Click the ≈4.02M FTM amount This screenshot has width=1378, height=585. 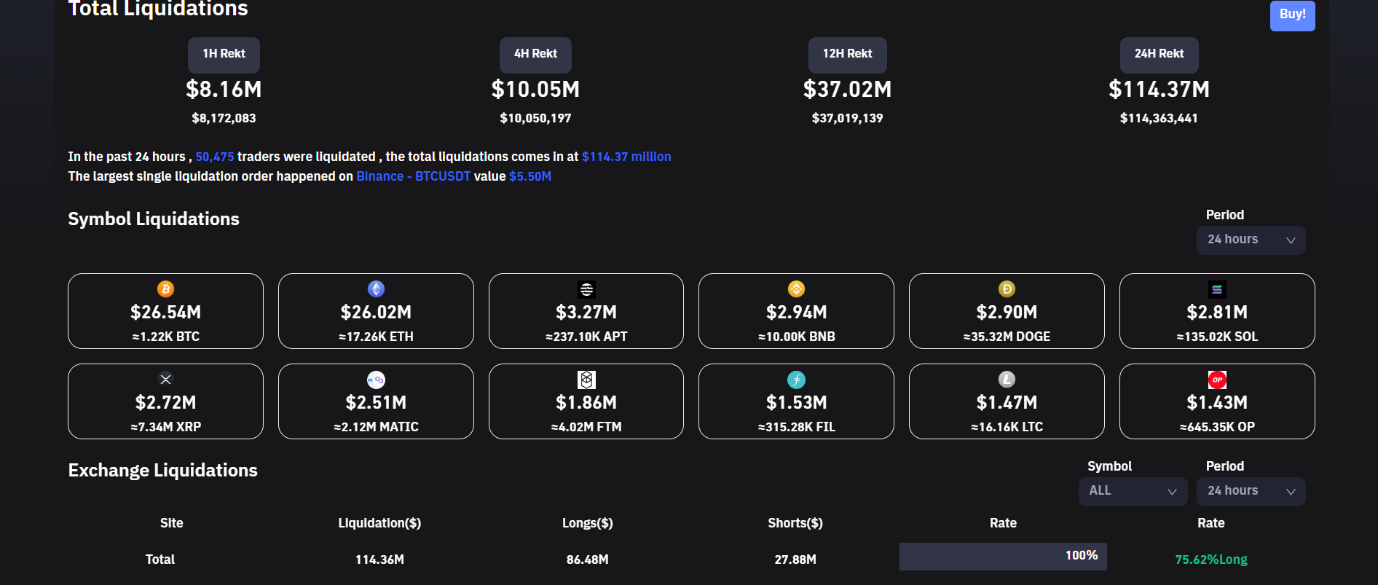(x=587, y=427)
